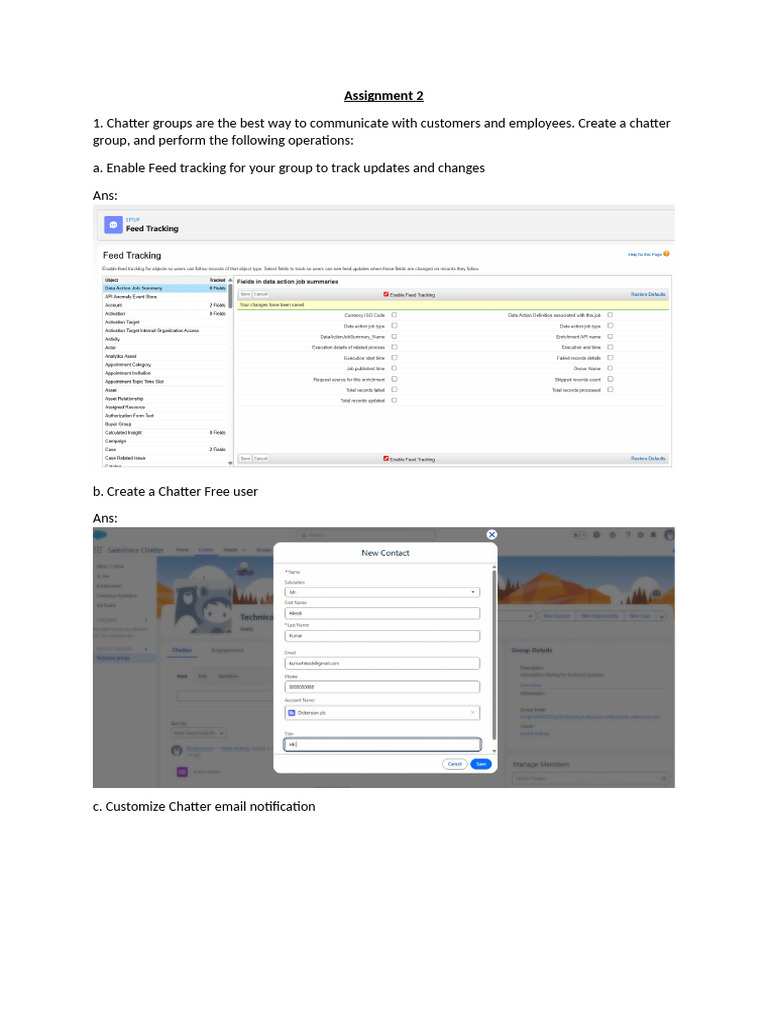Viewport: 768px width, 1024px height.
Task: Click the lower Restore Defaults link
Action: [648, 458]
